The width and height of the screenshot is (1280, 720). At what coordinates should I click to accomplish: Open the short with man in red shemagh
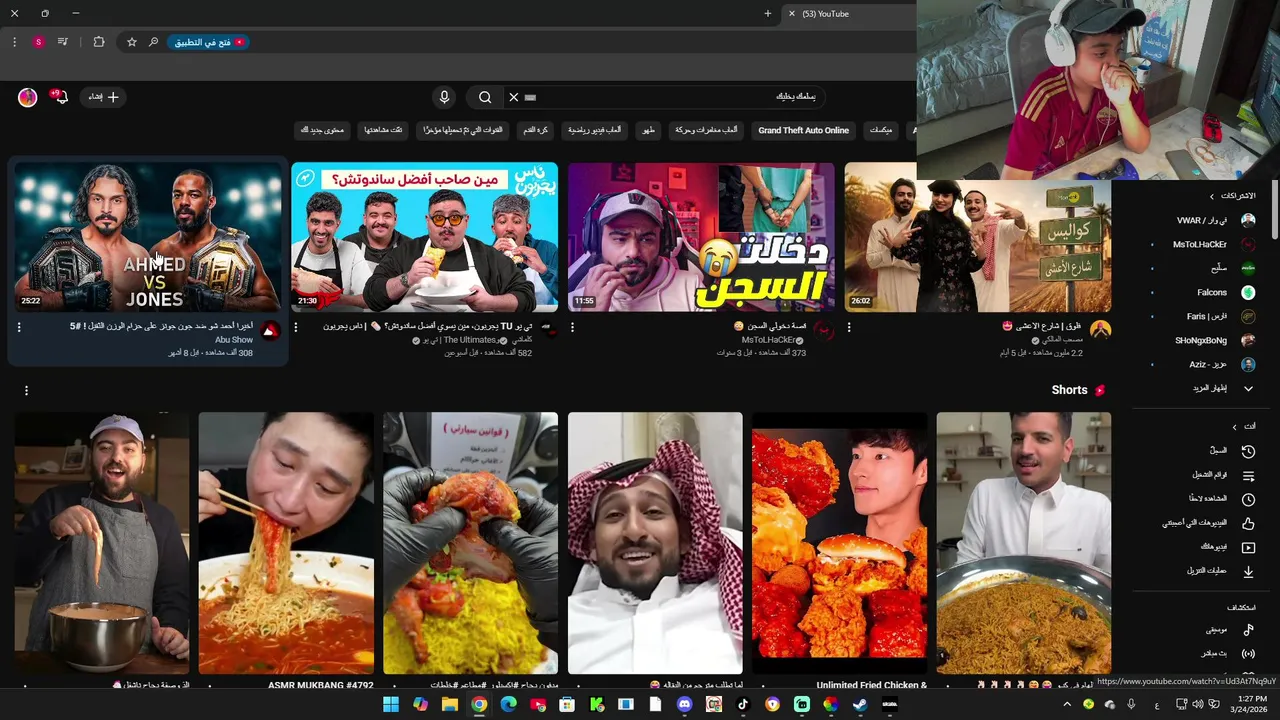(x=655, y=543)
